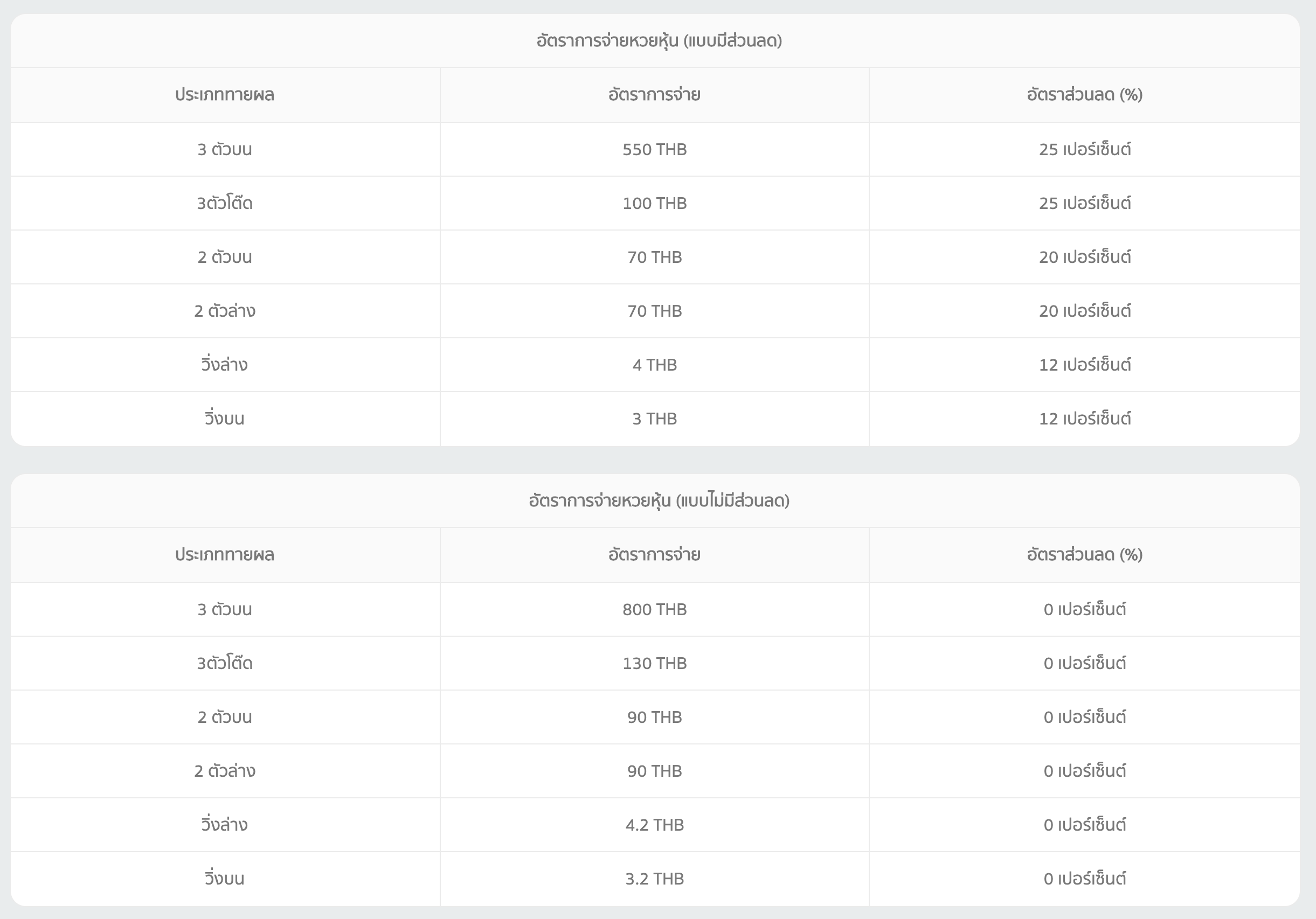Select the 100 THB payout cell
Image resolution: width=1316 pixels, height=919 pixels.
pyautogui.click(x=654, y=204)
